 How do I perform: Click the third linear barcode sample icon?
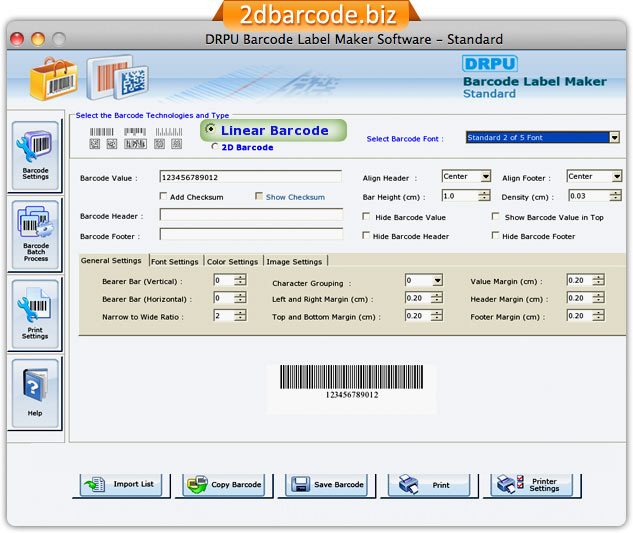coord(169,132)
